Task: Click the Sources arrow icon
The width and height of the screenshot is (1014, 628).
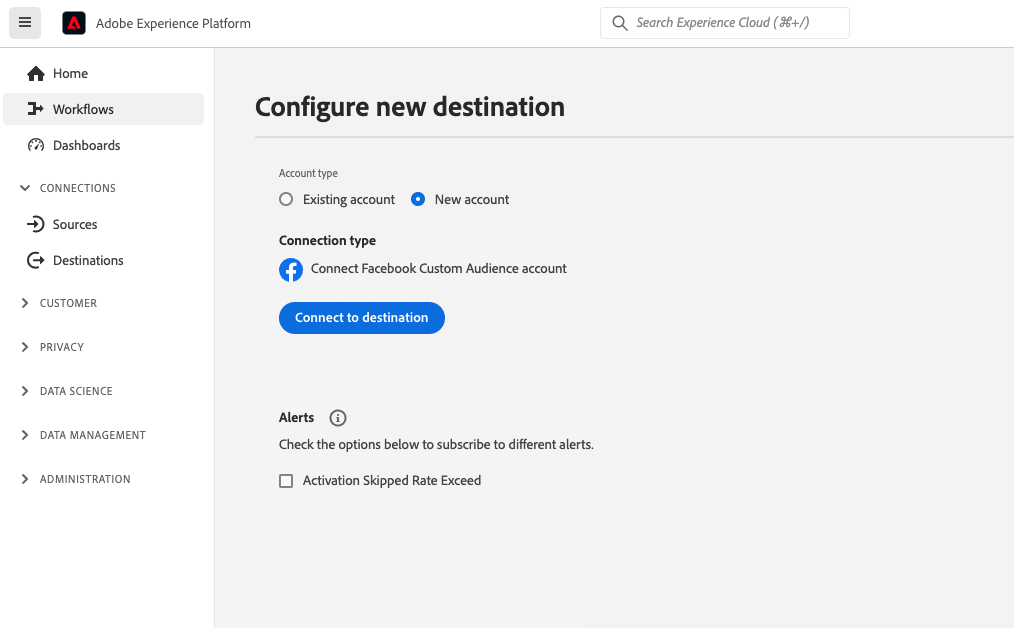Action: pos(36,225)
